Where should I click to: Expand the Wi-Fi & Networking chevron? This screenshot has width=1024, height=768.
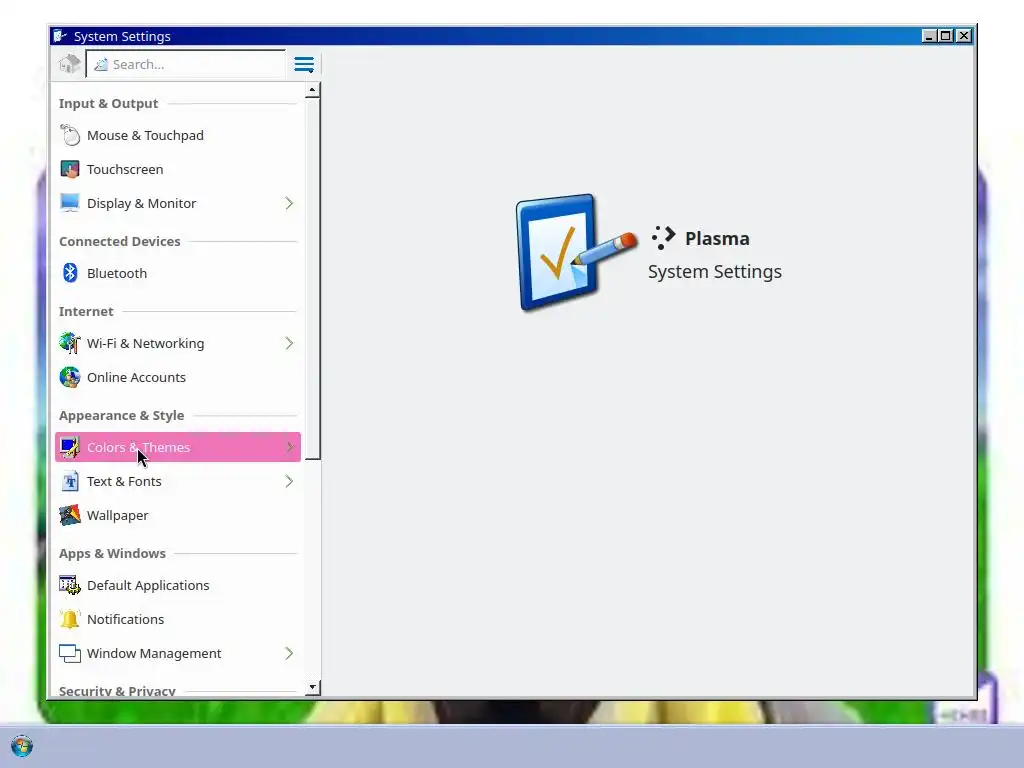pyautogui.click(x=289, y=343)
